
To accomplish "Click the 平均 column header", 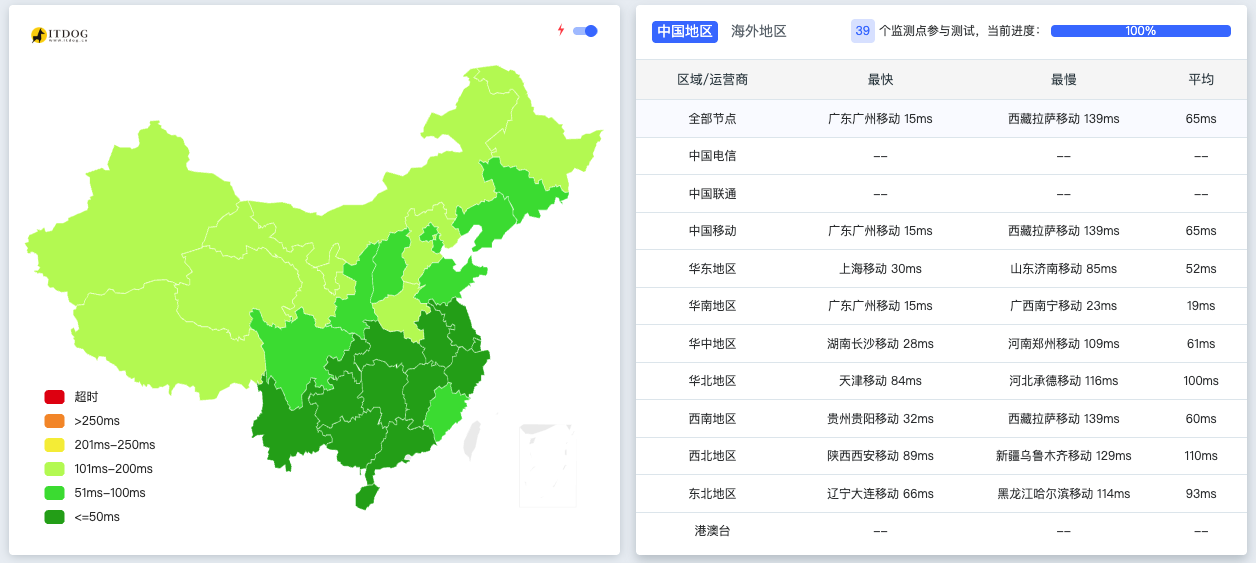I will [x=1200, y=80].
